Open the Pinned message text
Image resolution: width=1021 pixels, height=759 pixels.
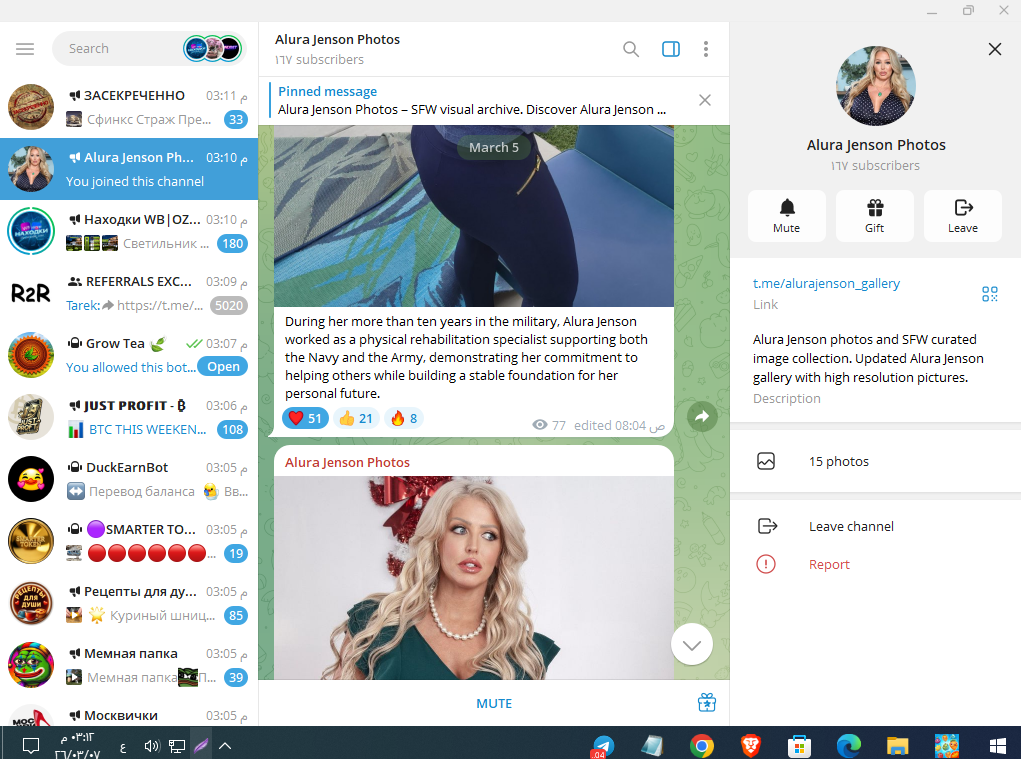tap(472, 101)
